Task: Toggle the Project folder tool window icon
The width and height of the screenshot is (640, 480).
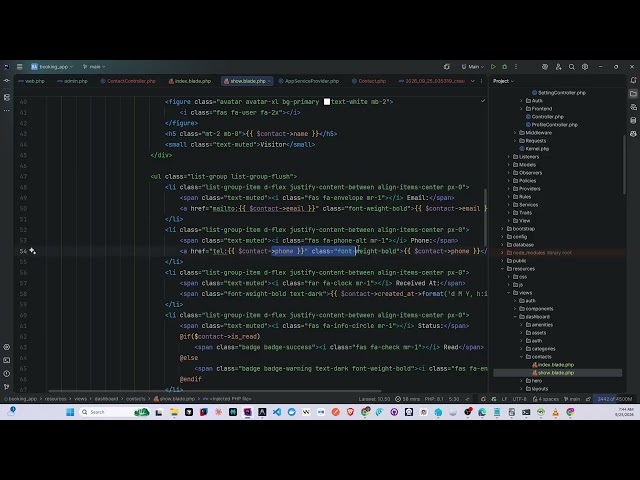Action: click(x=633, y=94)
